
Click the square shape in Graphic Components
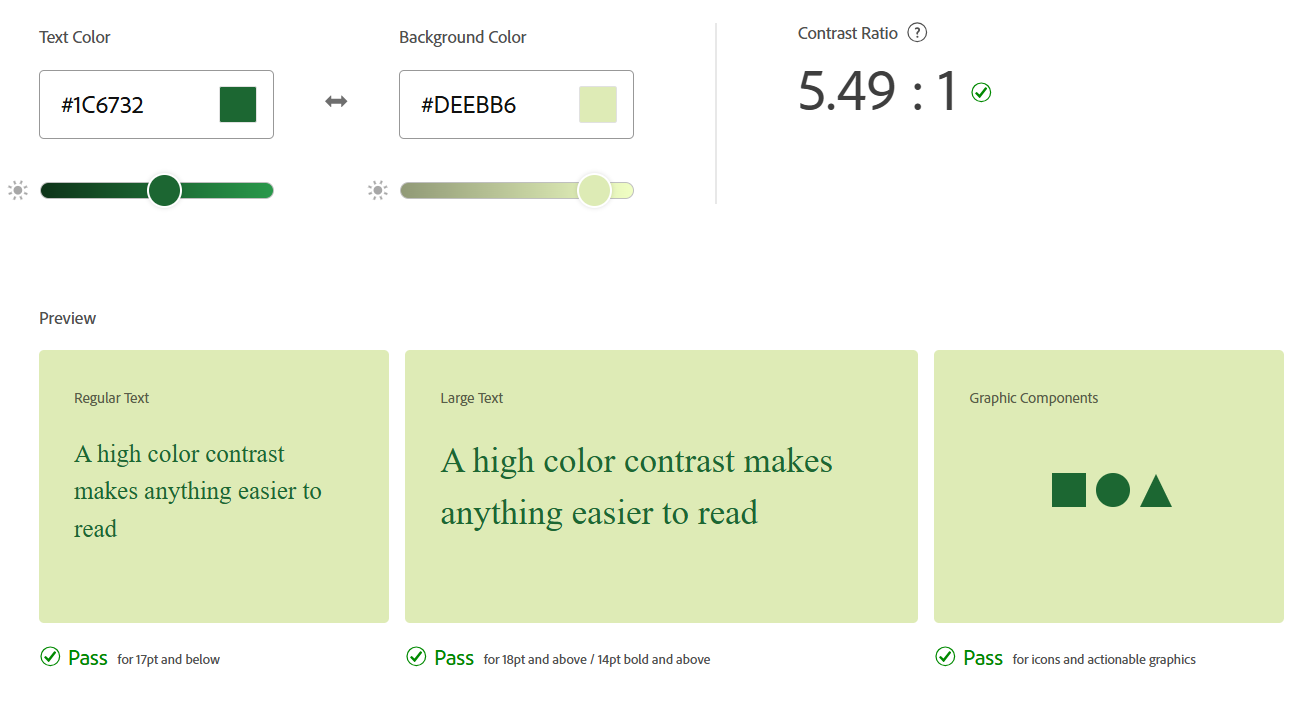1069,490
